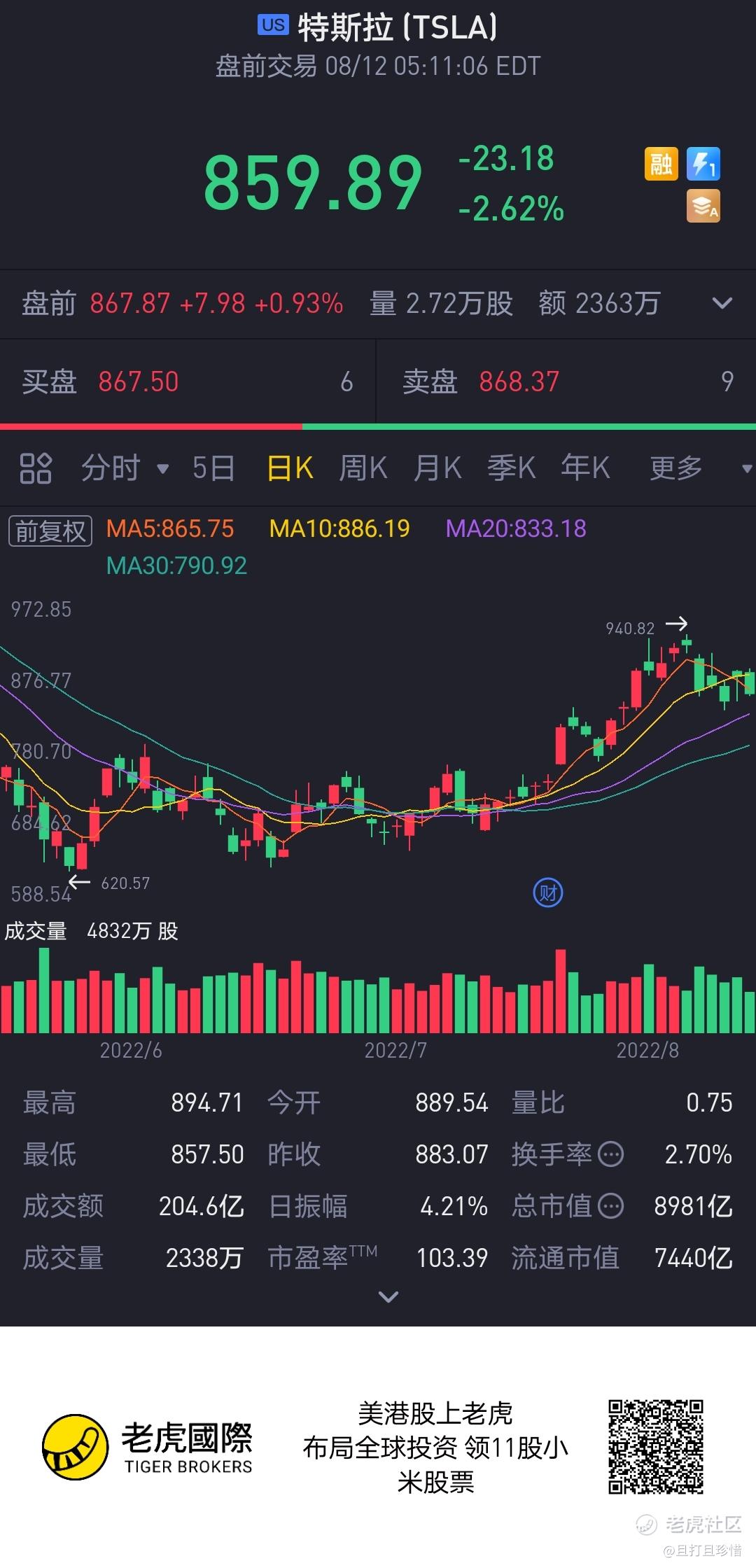Tap the 日振幅 value 4.21%
Screen dimensions: 756x1568
point(454,1206)
